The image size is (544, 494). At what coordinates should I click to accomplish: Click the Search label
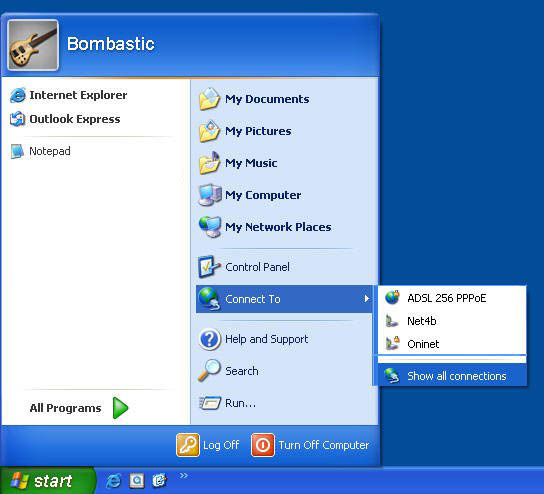[242, 371]
